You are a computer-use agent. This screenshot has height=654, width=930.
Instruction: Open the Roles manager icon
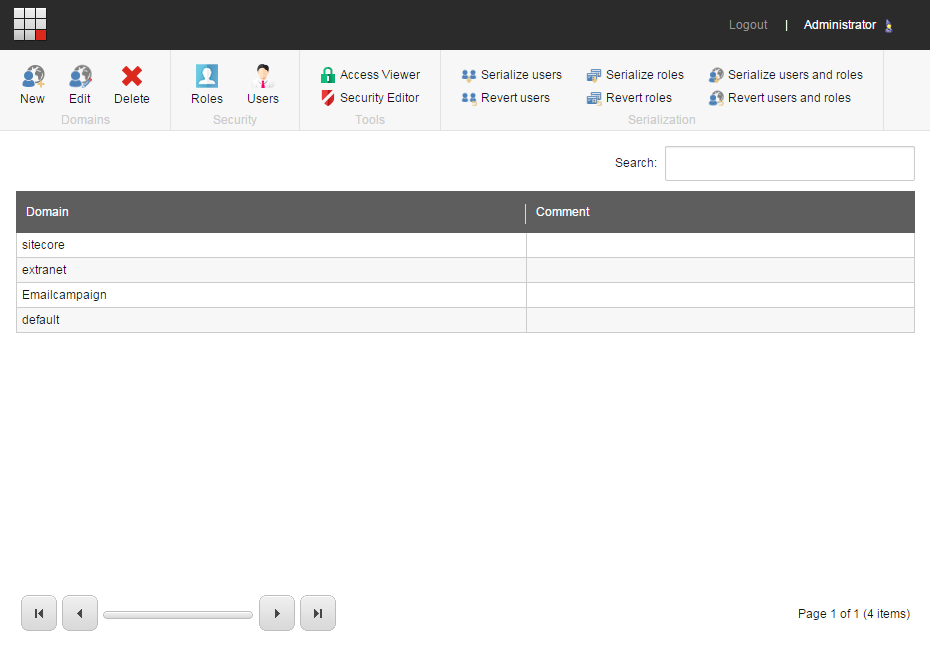coord(206,85)
